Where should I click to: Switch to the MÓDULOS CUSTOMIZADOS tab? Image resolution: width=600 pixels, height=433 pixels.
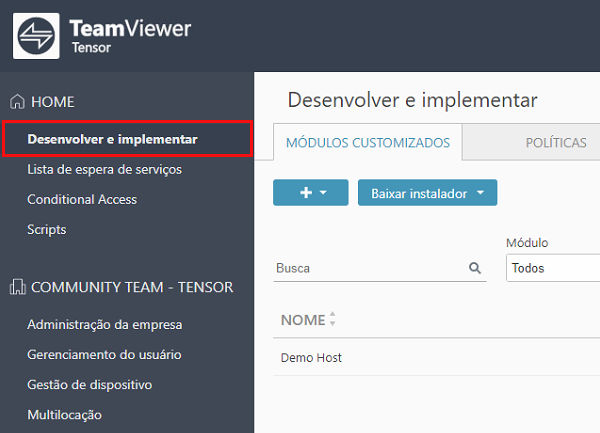(x=368, y=142)
